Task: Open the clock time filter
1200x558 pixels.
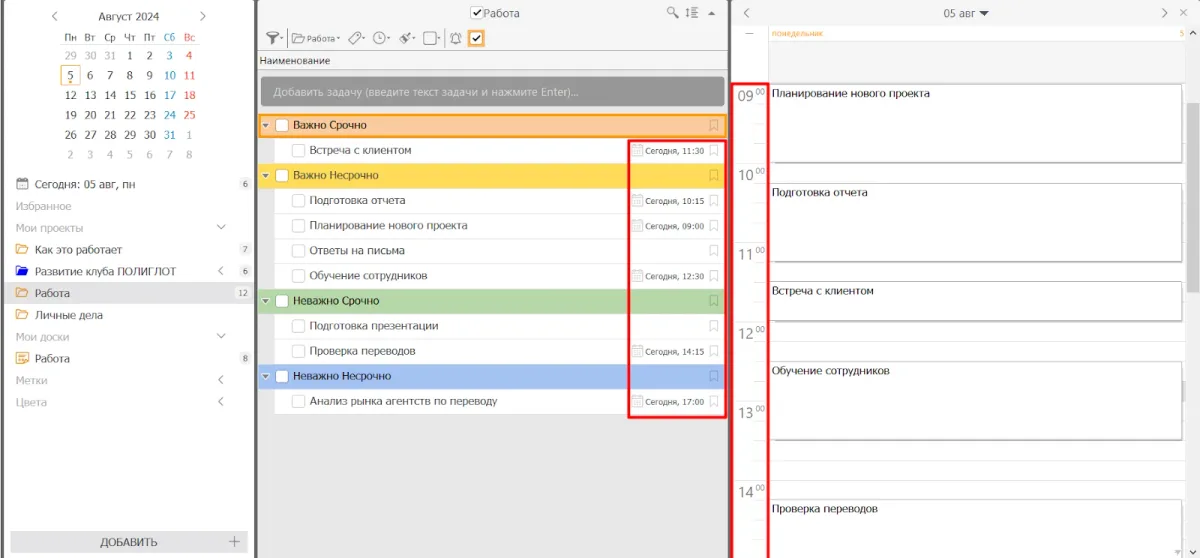Action: 380,38
